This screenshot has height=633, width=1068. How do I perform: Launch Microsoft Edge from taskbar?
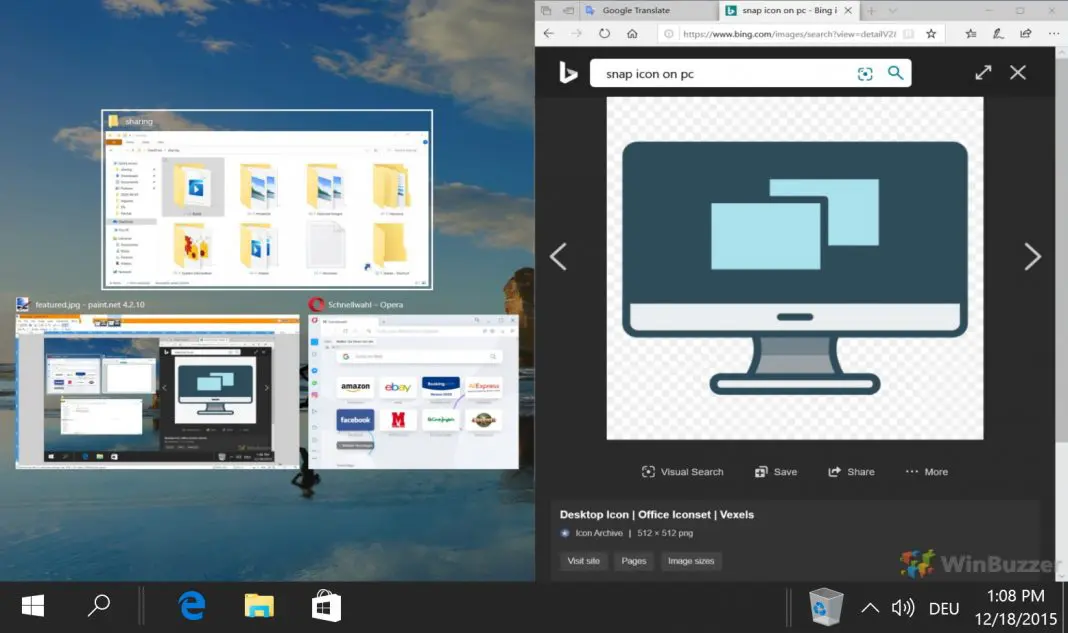coord(192,606)
